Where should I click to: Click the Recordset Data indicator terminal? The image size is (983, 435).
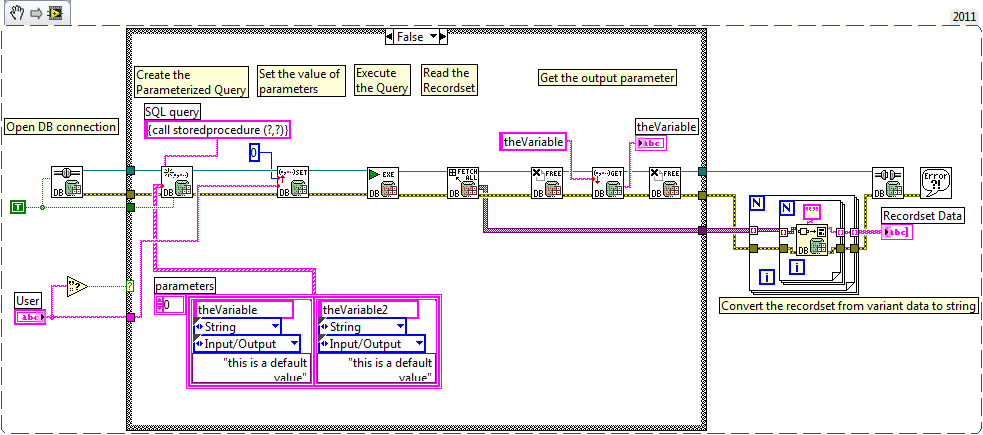point(897,233)
